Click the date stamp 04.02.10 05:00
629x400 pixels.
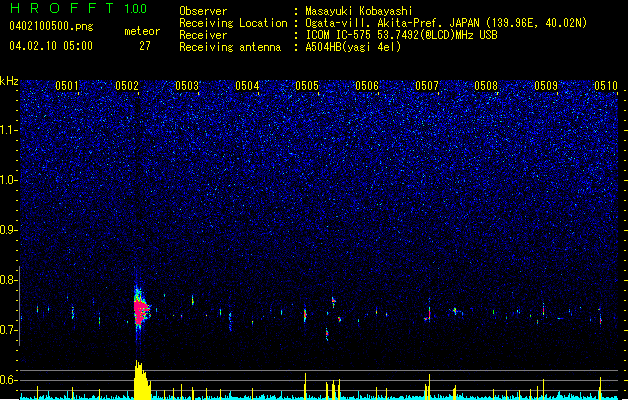click(x=51, y=46)
